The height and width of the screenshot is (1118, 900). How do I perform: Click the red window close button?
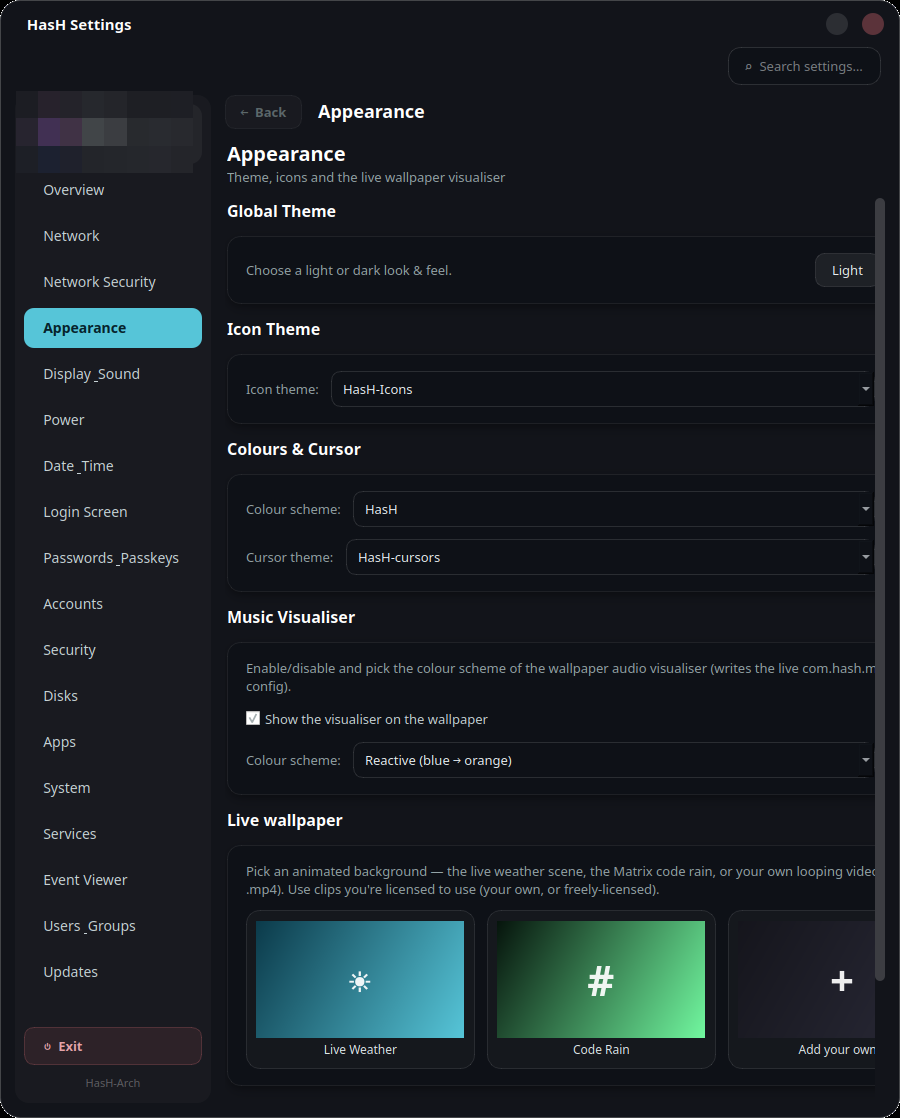[872, 24]
